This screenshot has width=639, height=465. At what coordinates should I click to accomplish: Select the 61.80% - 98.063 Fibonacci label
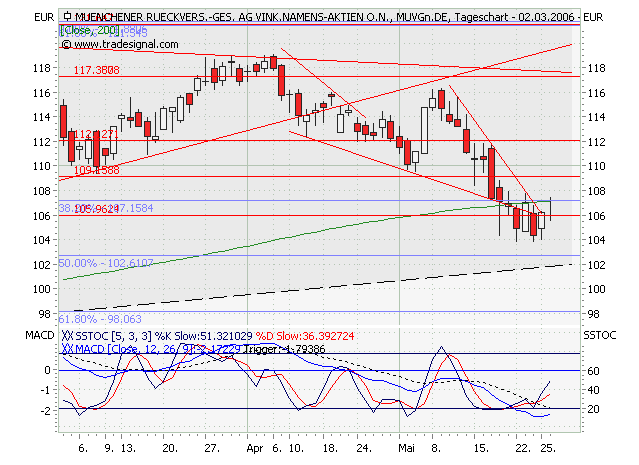100,319
